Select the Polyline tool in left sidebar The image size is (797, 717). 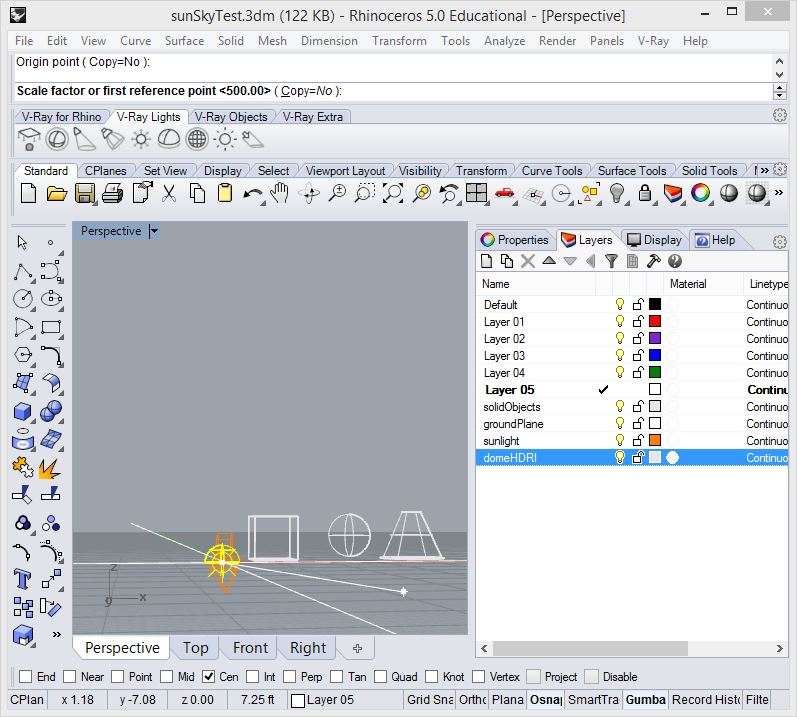click(x=23, y=271)
